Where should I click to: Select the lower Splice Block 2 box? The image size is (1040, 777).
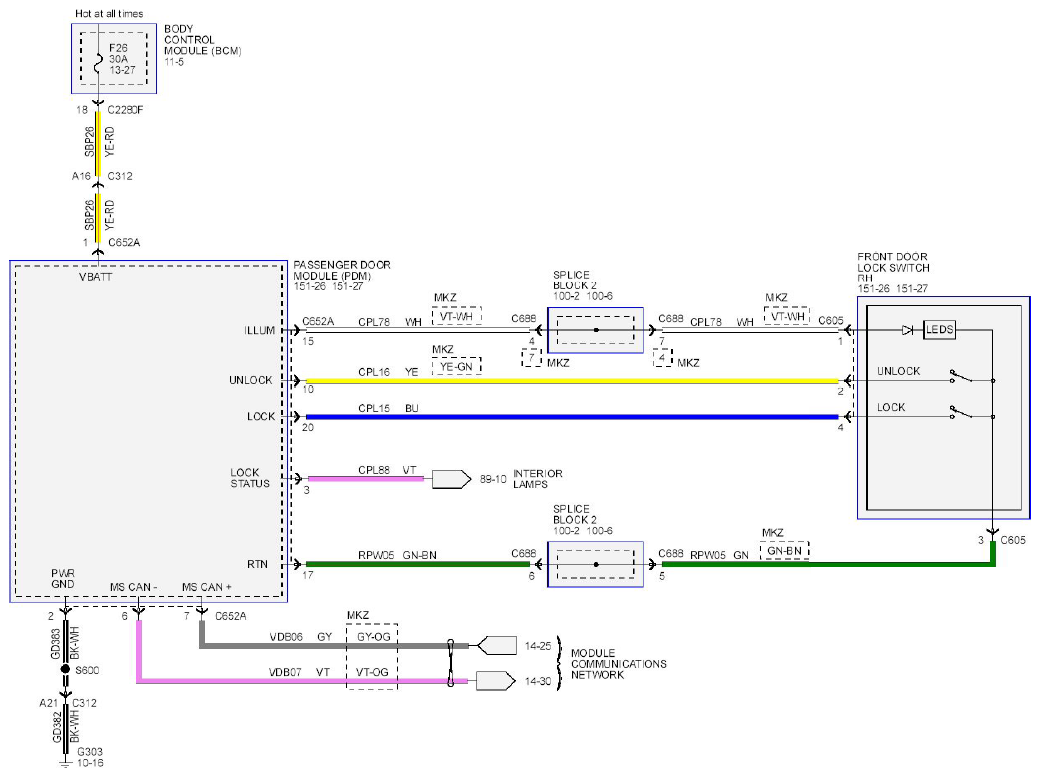tap(596, 564)
